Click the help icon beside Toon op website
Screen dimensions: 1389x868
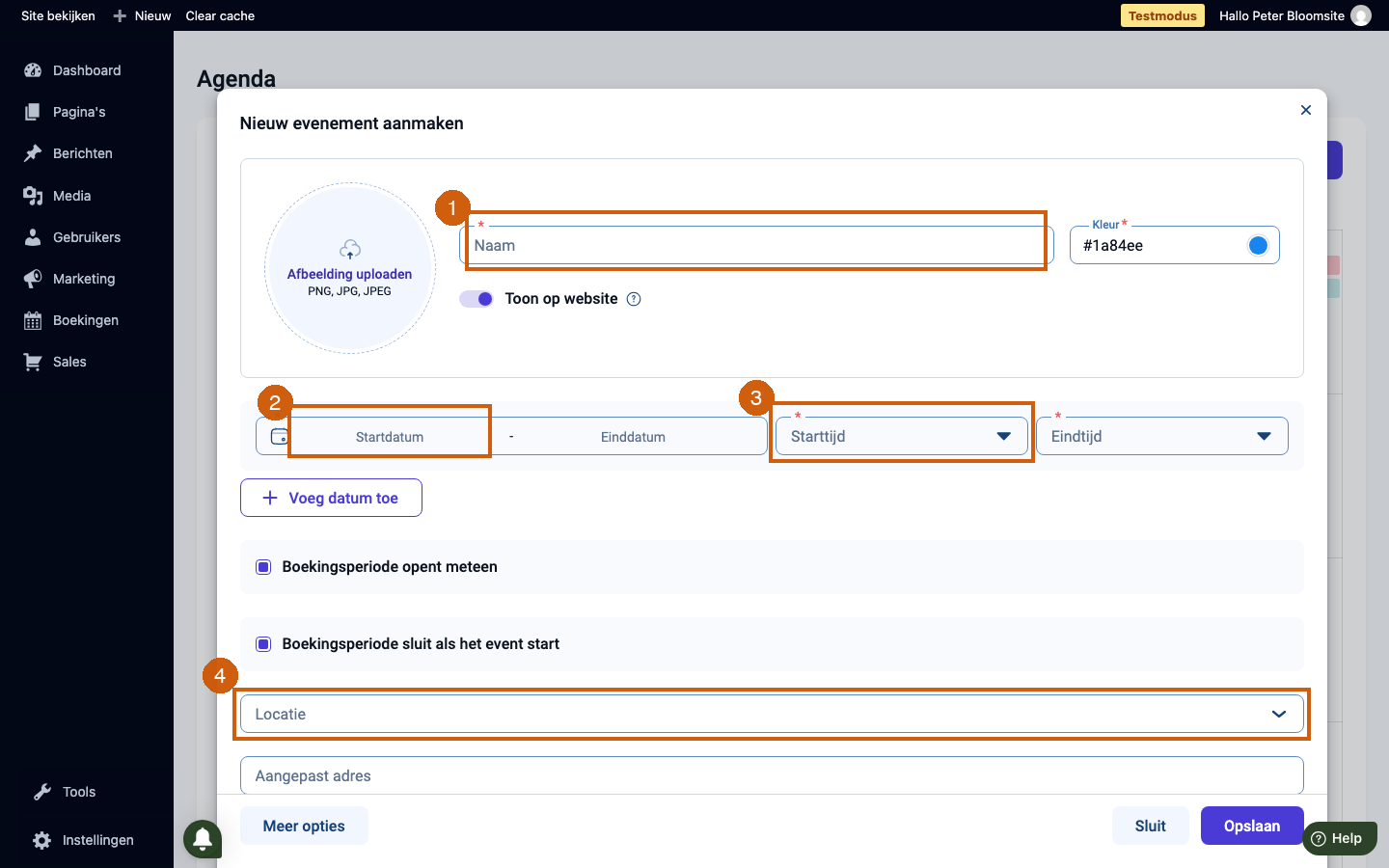(x=634, y=299)
